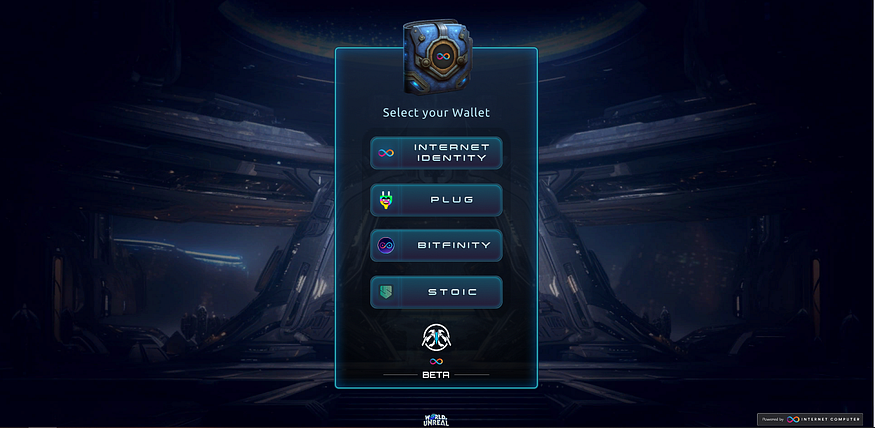Pick the Stoic wallet button
The height and width of the screenshot is (428, 875).
[436, 292]
